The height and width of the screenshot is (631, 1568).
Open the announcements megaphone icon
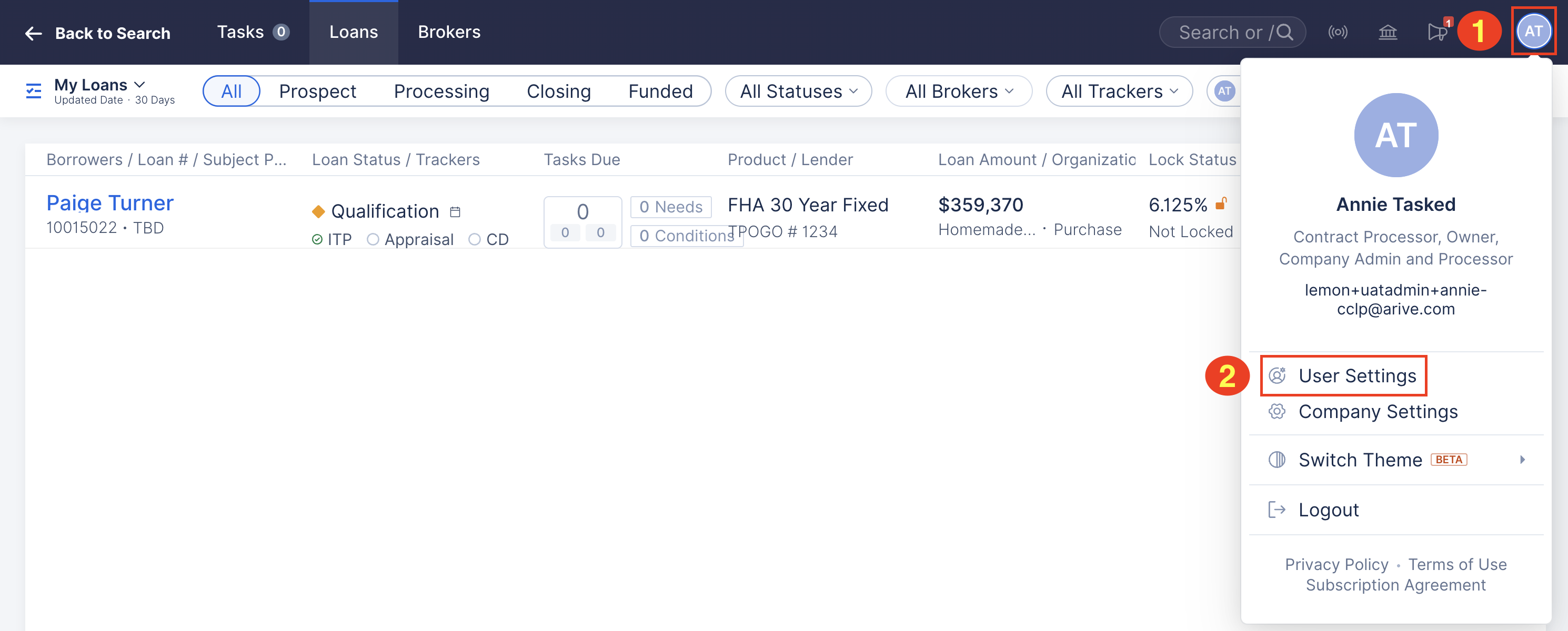click(x=1436, y=32)
